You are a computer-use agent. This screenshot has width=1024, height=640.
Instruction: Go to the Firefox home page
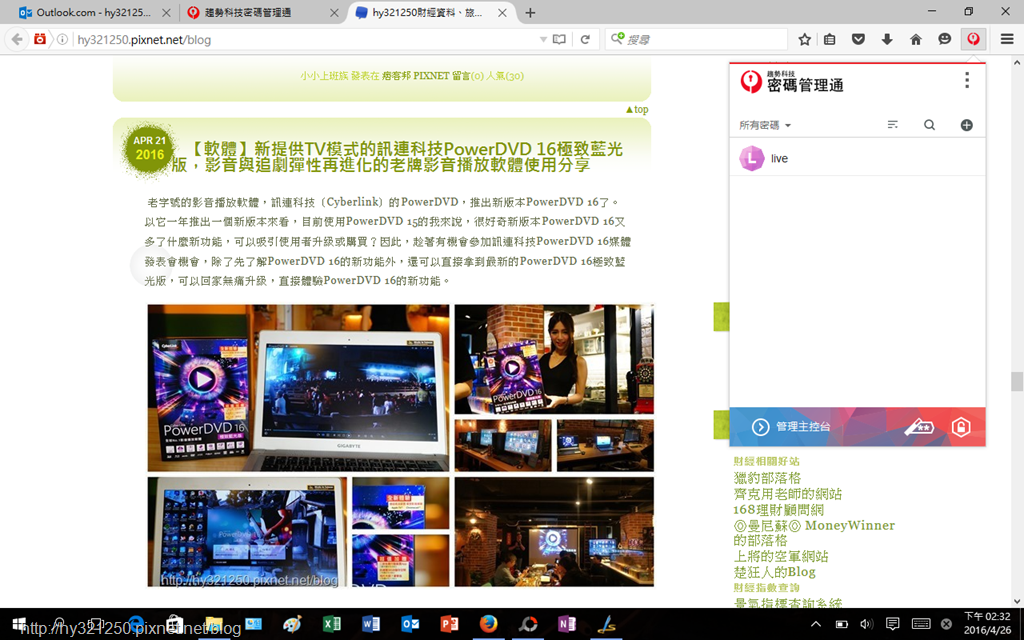click(916, 39)
